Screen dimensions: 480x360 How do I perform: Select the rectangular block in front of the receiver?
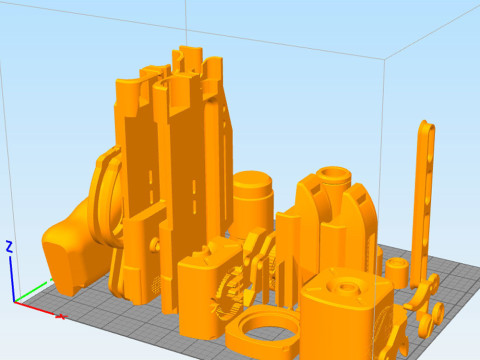coord(210,287)
